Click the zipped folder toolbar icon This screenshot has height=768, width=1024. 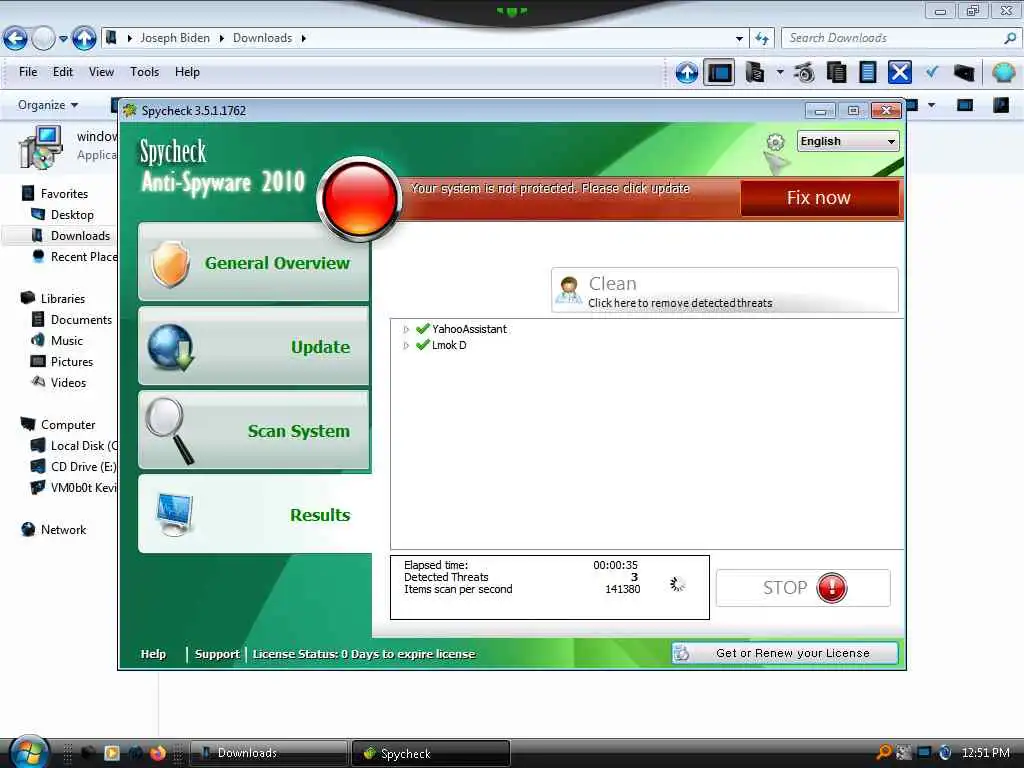coord(755,72)
